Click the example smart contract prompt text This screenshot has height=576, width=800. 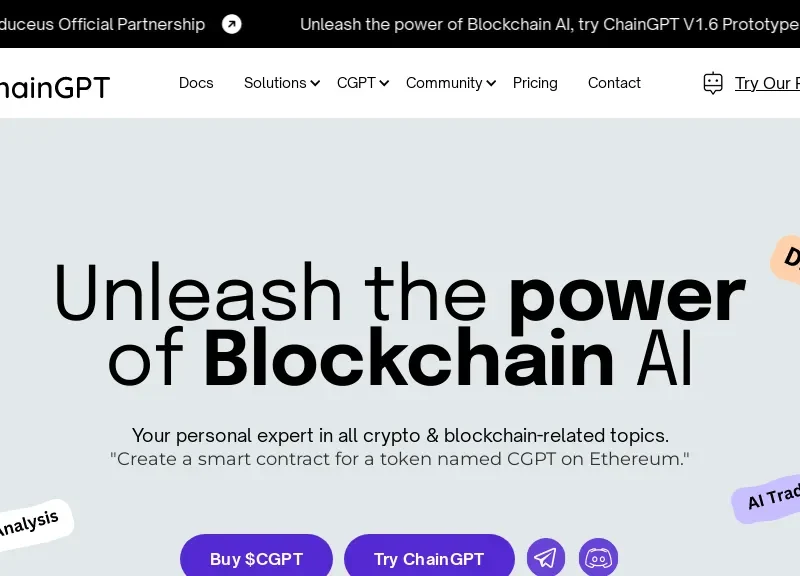pyautogui.click(x=400, y=460)
